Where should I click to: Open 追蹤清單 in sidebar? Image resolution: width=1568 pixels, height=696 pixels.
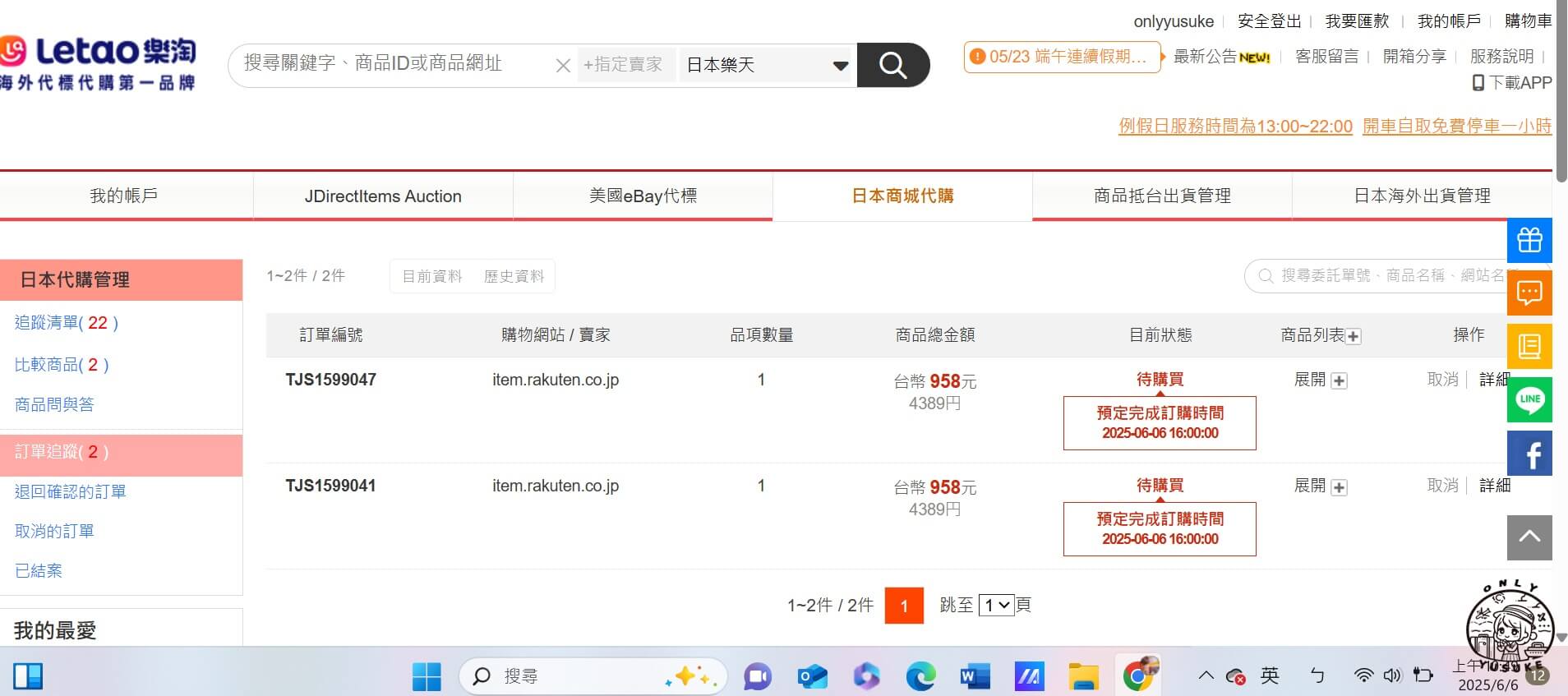click(x=67, y=323)
